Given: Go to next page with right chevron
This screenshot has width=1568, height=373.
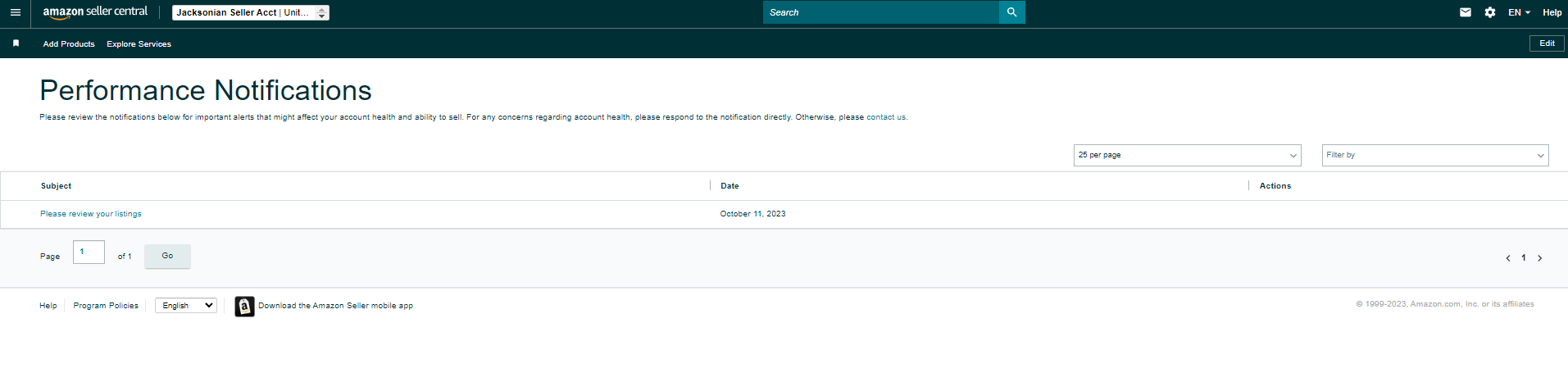Looking at the screenshot, I should click(x=1540, y=258).
